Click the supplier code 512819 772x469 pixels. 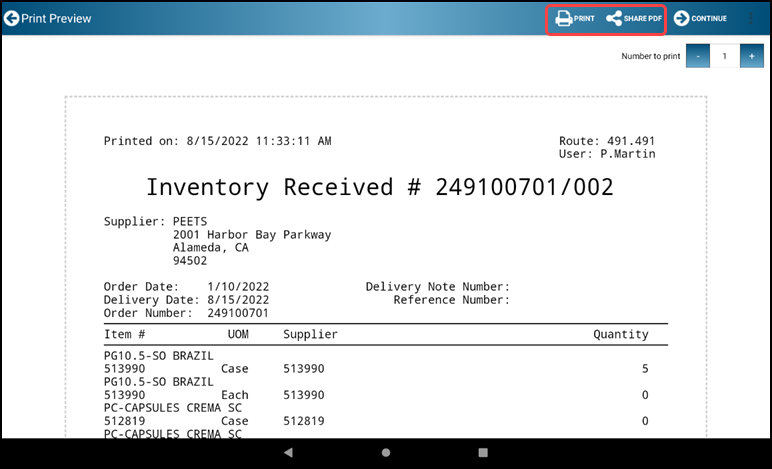(x=304, y=421)
